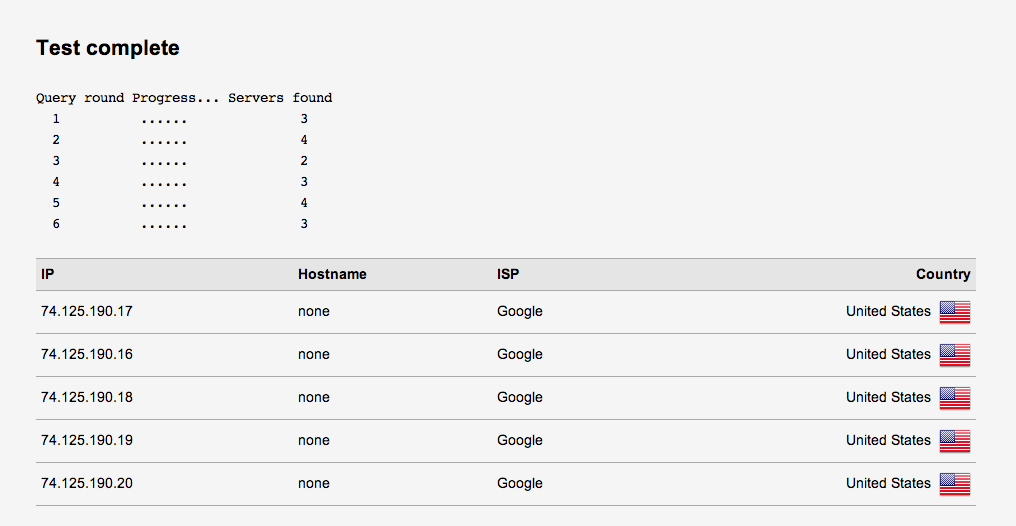Click the US flag for 74.125.190.17
1016x526 pixels.
coord(954,312)
